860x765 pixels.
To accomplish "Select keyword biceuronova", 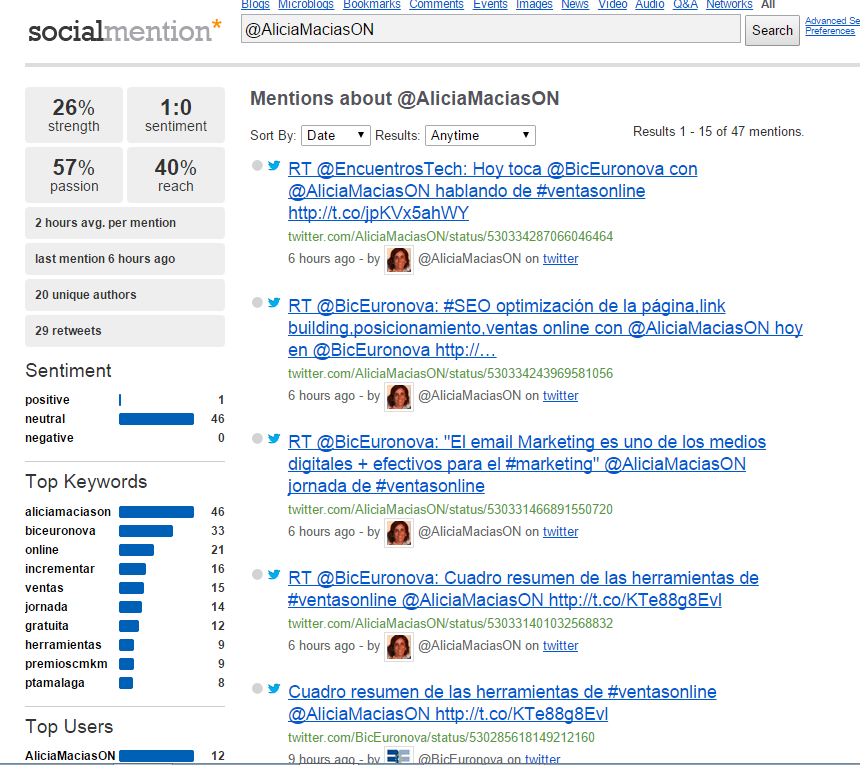I will pyautogui.click(x=60, y=531).
